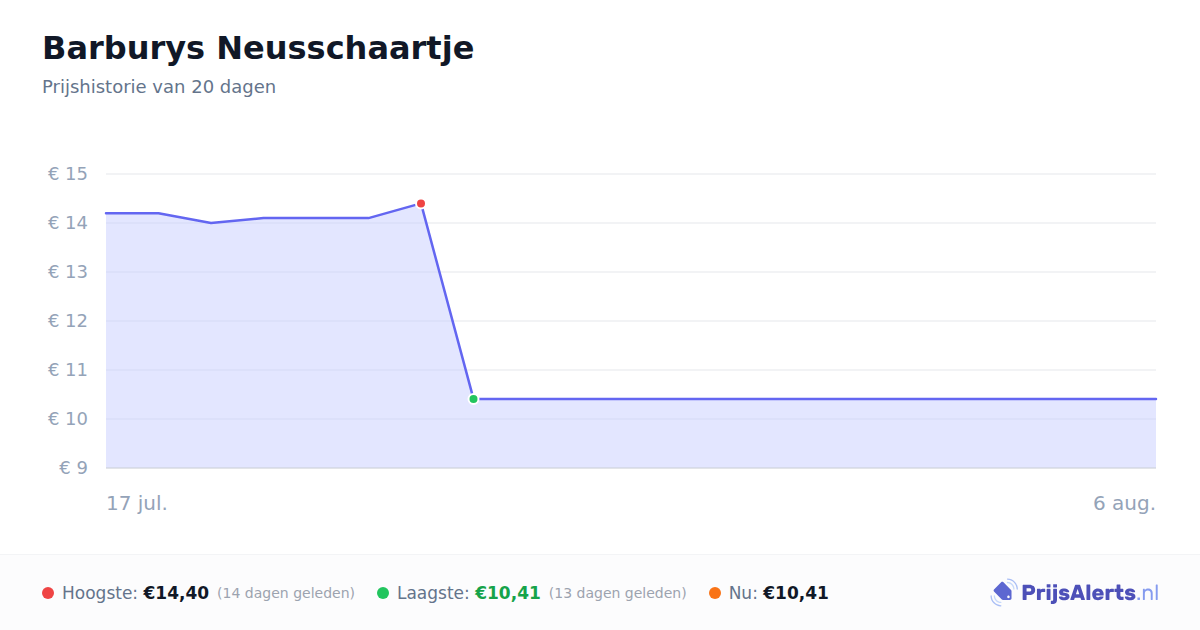Click the lowest price value €10,41 in green

coord(508,593)
